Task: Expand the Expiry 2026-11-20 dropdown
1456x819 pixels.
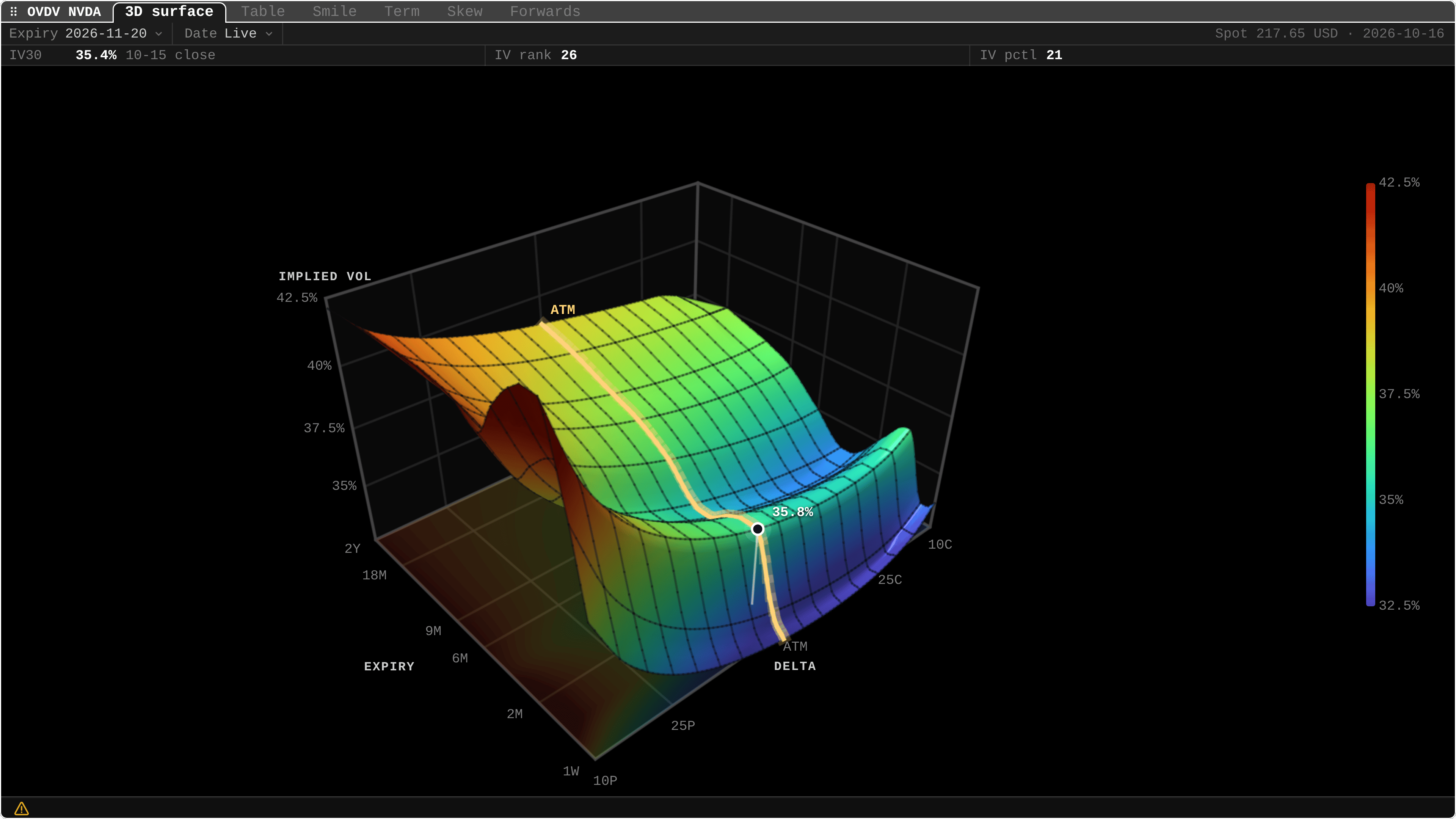Action: pos(86,33)
